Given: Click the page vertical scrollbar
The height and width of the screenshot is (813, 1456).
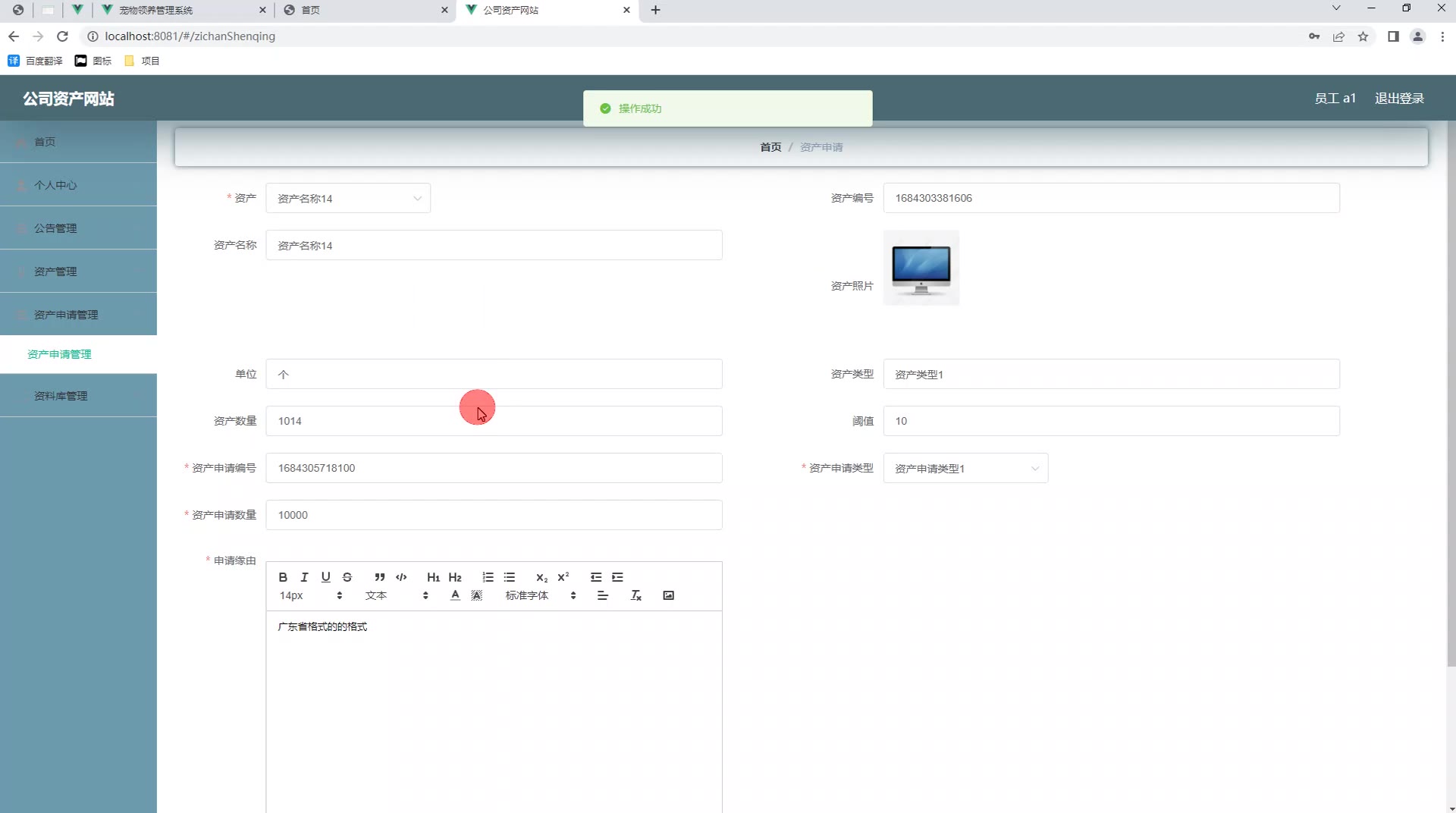Looking at the screenshot, I should (x=1451, y=394).
